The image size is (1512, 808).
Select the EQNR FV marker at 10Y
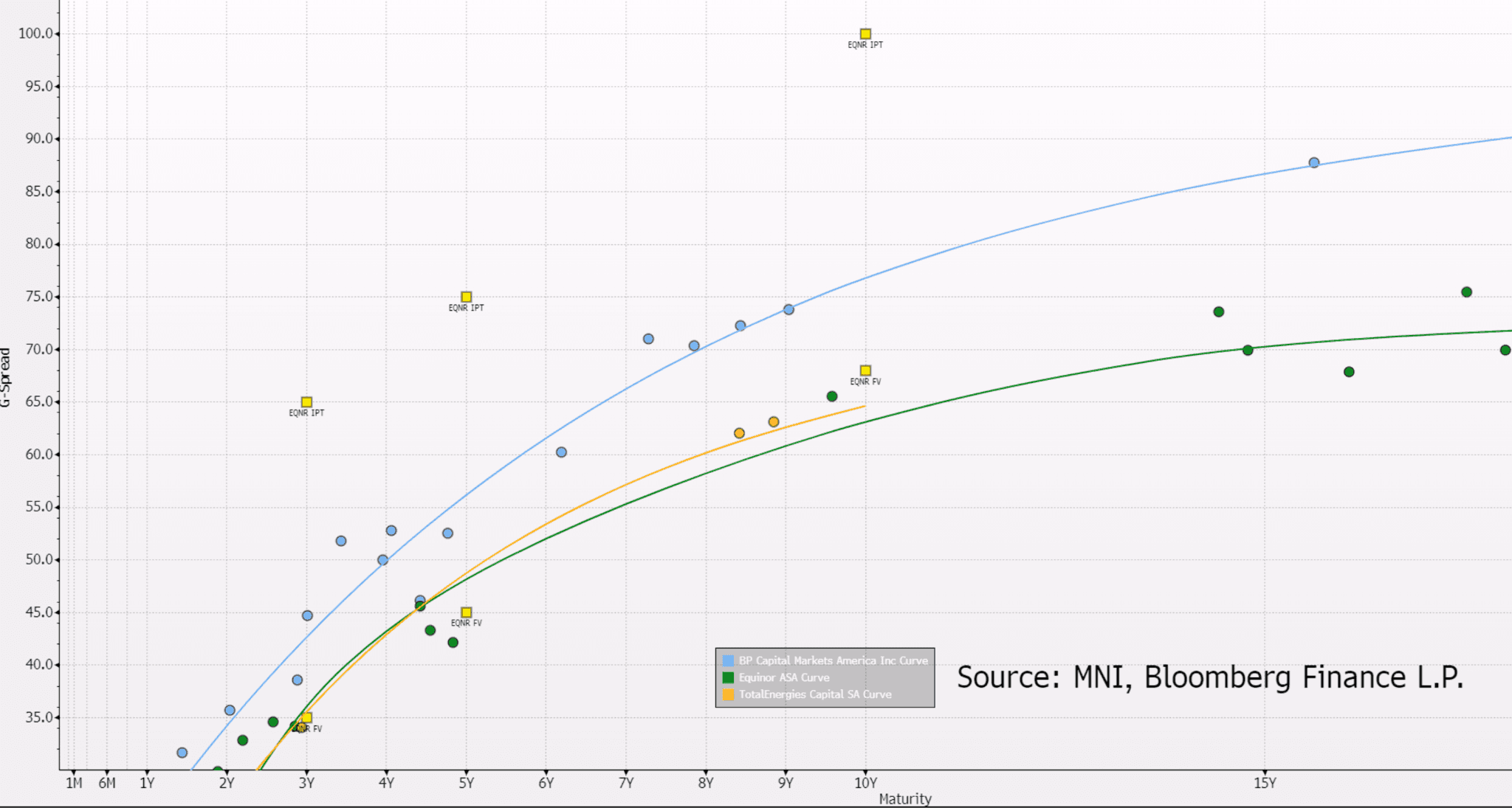pos(865,370)
